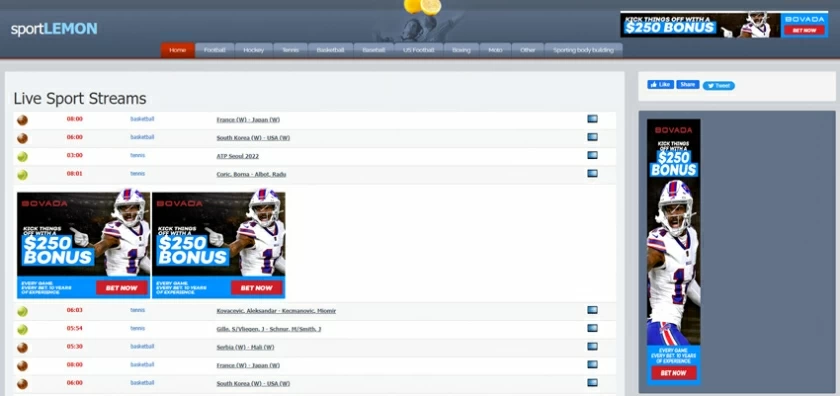Click the tennis category link in the ATP Seoul 2022 row
This screenshot has height=396, width=840.
(138, 155)
